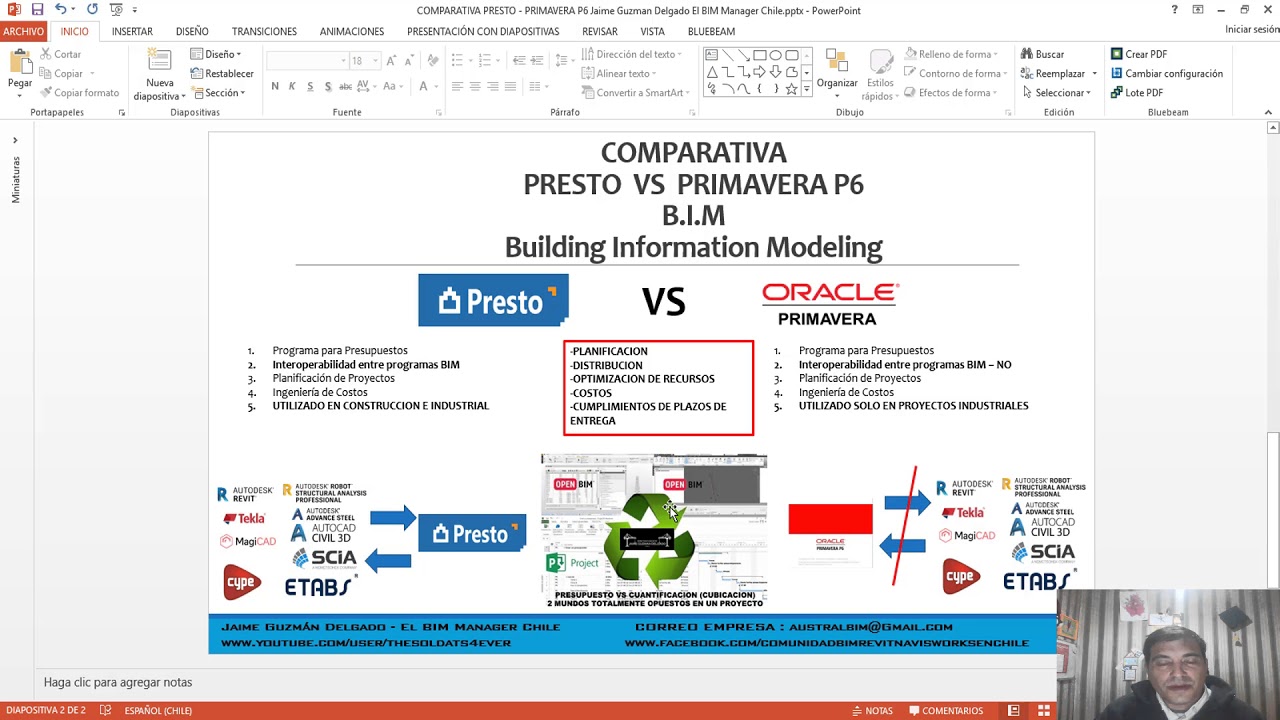The height and width of the screenshot is (720, 1280).
Task: Open the Diseño layout dropdown
Action: click(x=216, y=54)
